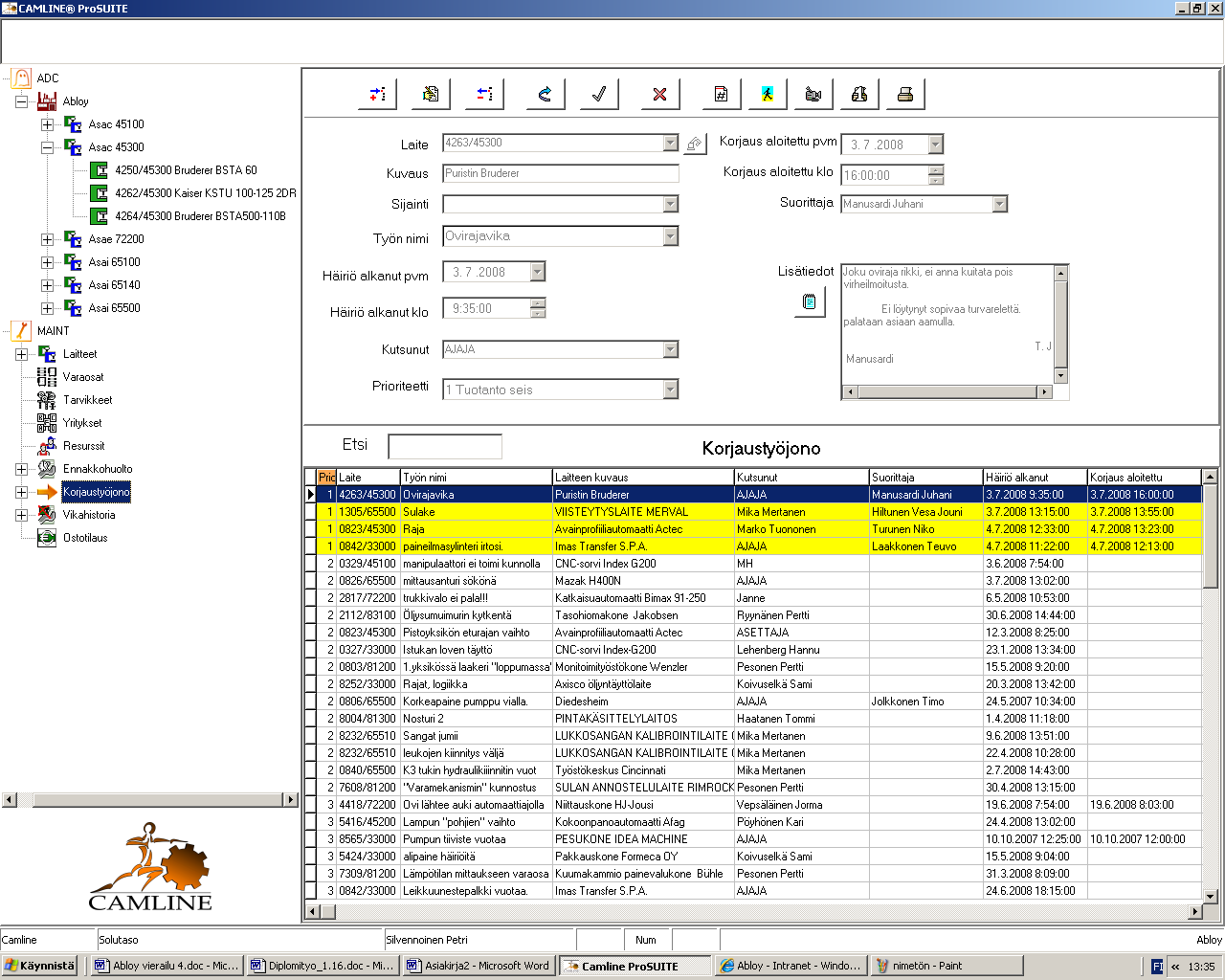The image size is (1225, 980).
Task: Click the Windows Käynnistä start button
Action: (x=39, y=966)
